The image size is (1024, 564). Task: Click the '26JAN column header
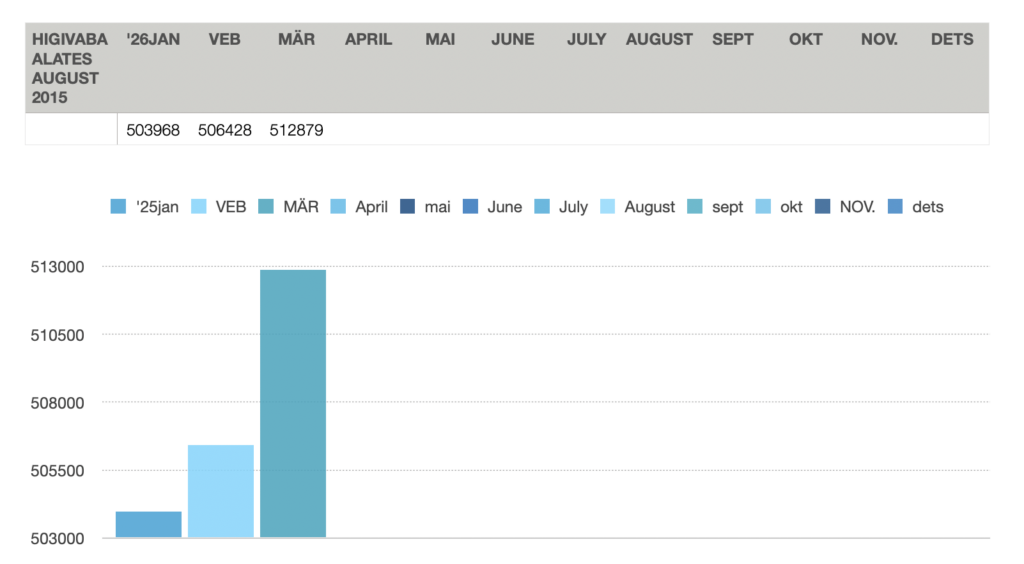click(153, 40)
